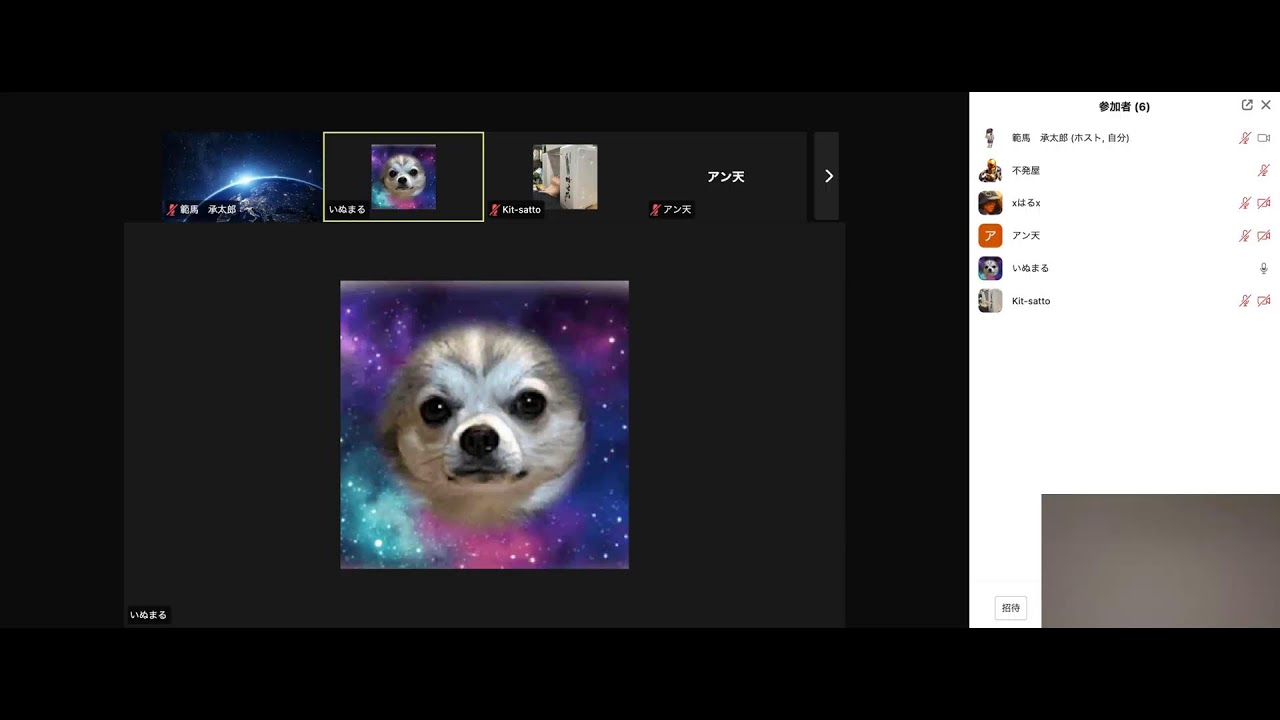Click muted mic icon for Kit-satto
The width and height of the screenshot is (1280, 720).
click(x=1245, y=301)
